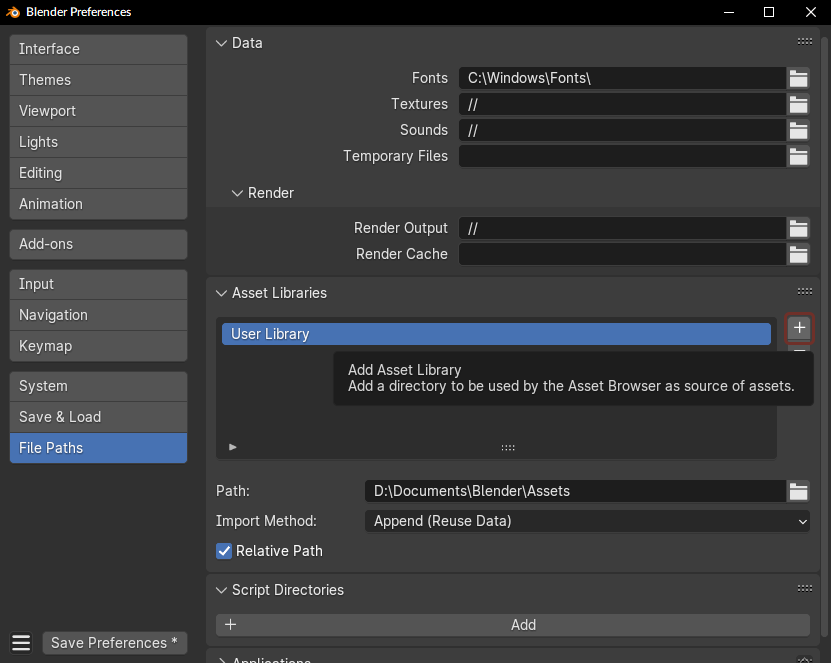
Task: Open the Interface preferences tab
Action: click(x=99, y=49)
